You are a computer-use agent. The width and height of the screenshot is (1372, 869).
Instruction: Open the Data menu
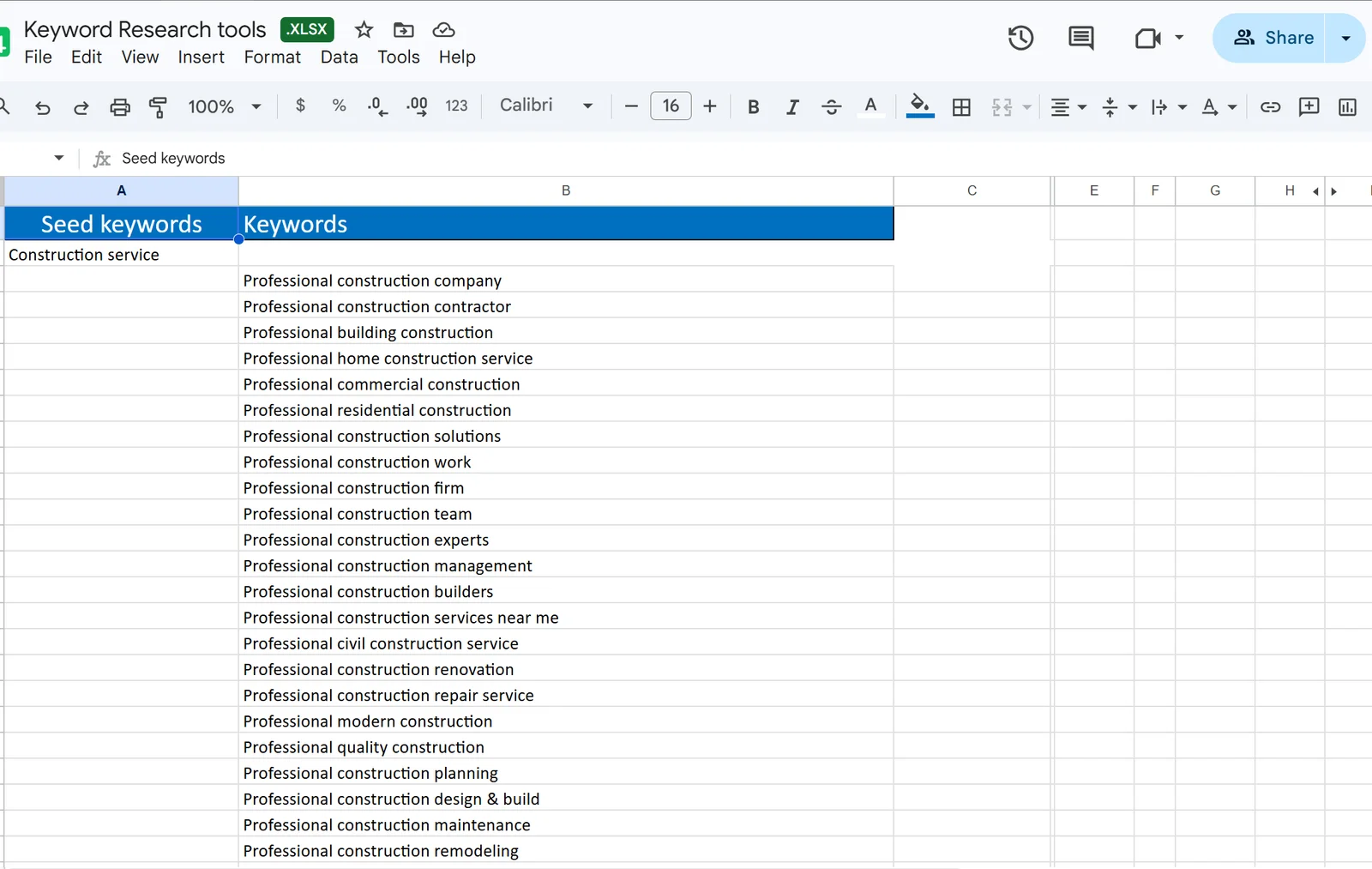(x=340, y=57)
